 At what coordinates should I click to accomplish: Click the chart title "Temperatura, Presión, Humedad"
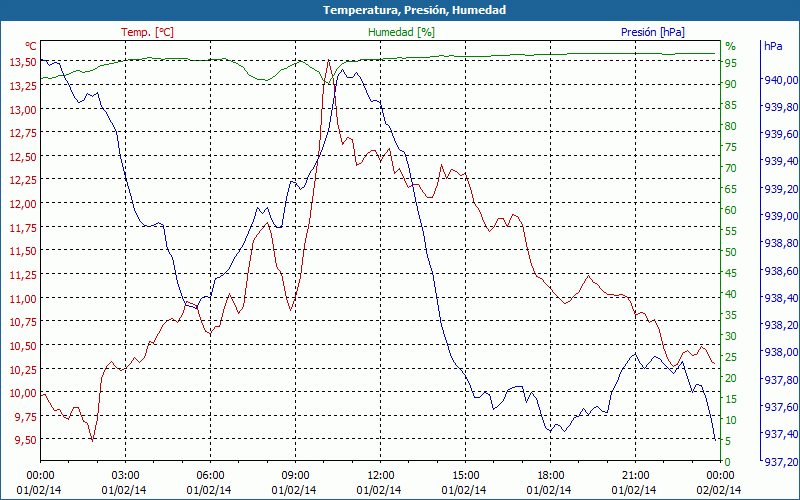[x=414, y=10]
